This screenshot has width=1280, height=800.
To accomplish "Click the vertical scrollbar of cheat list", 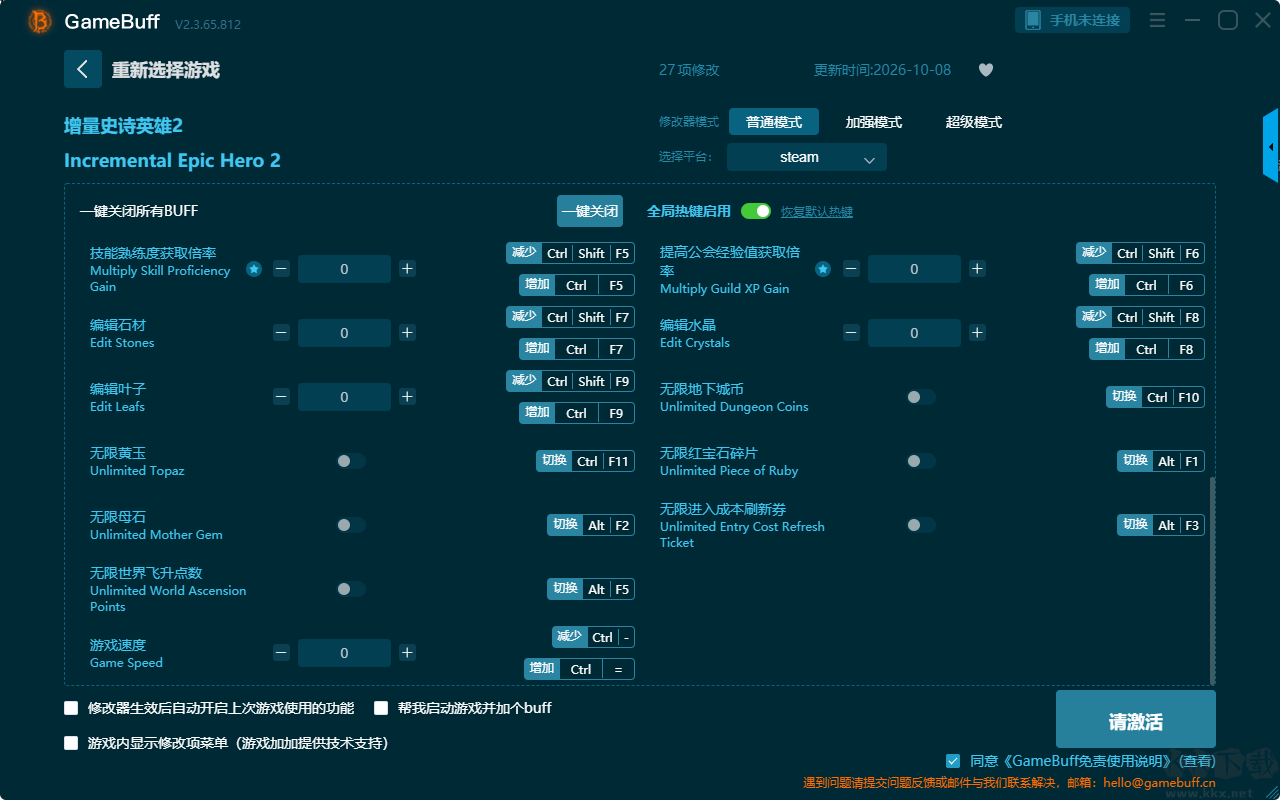I will pyautogui.click(x=1213, y=580).
